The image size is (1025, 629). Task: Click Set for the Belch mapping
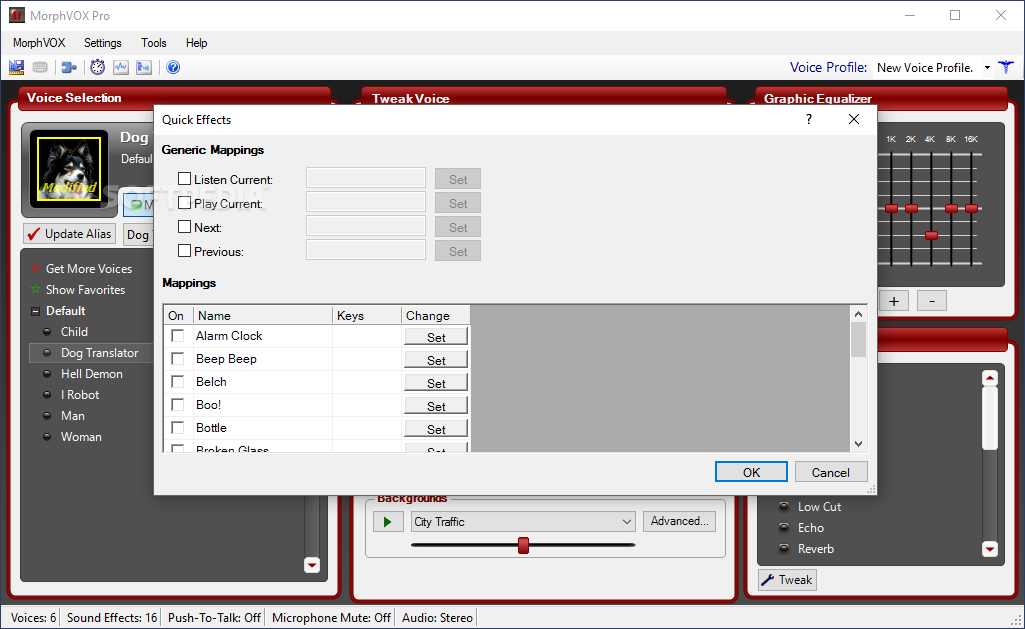pyautogui.click(x=436, y=383)
